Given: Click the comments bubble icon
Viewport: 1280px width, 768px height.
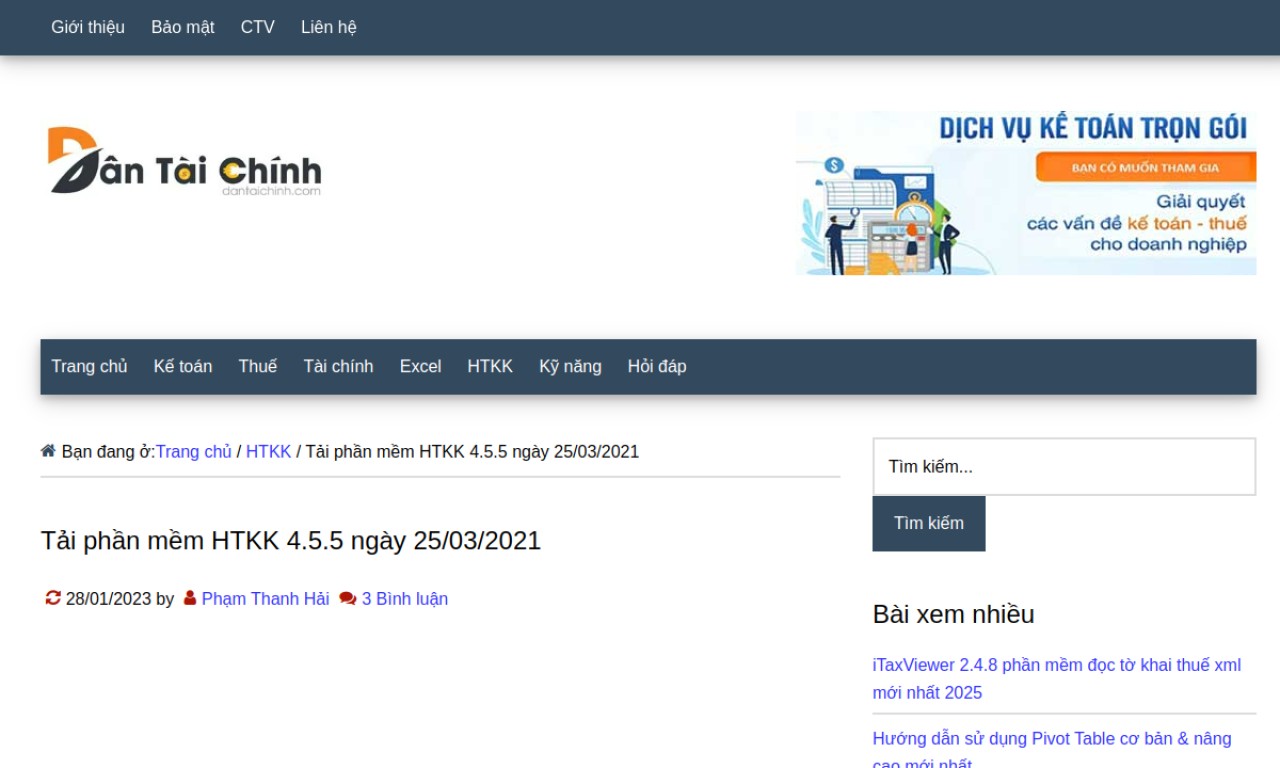Looking at the screenshot, I should tap(348, 598).
